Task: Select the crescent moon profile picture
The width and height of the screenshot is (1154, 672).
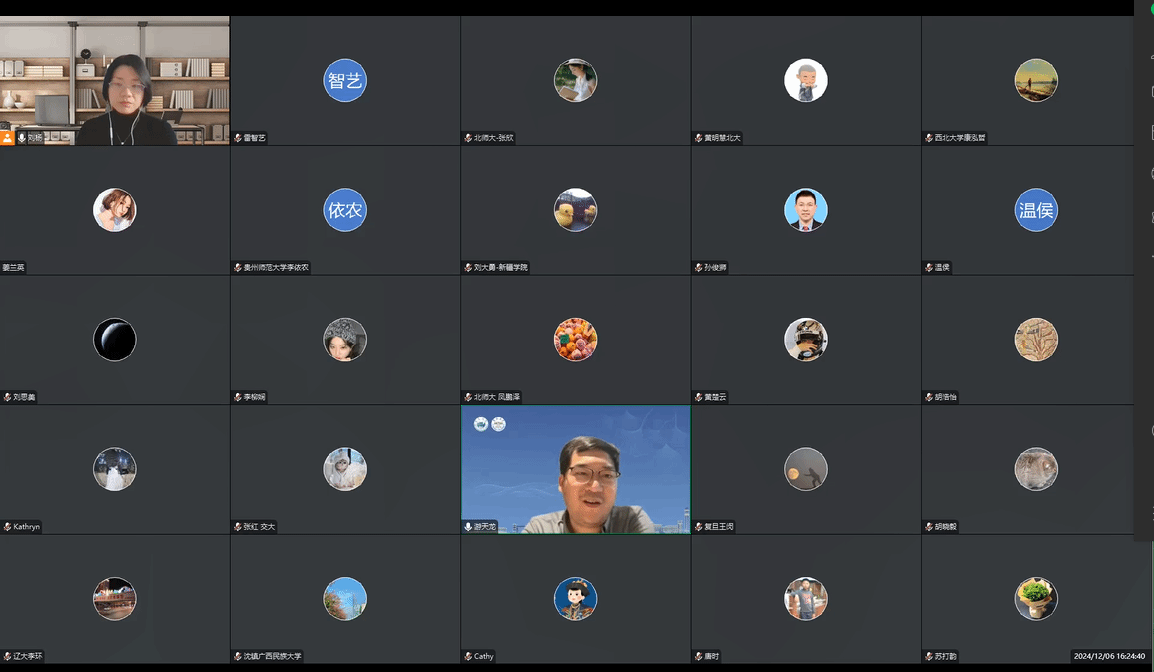Action: [115, 340]
